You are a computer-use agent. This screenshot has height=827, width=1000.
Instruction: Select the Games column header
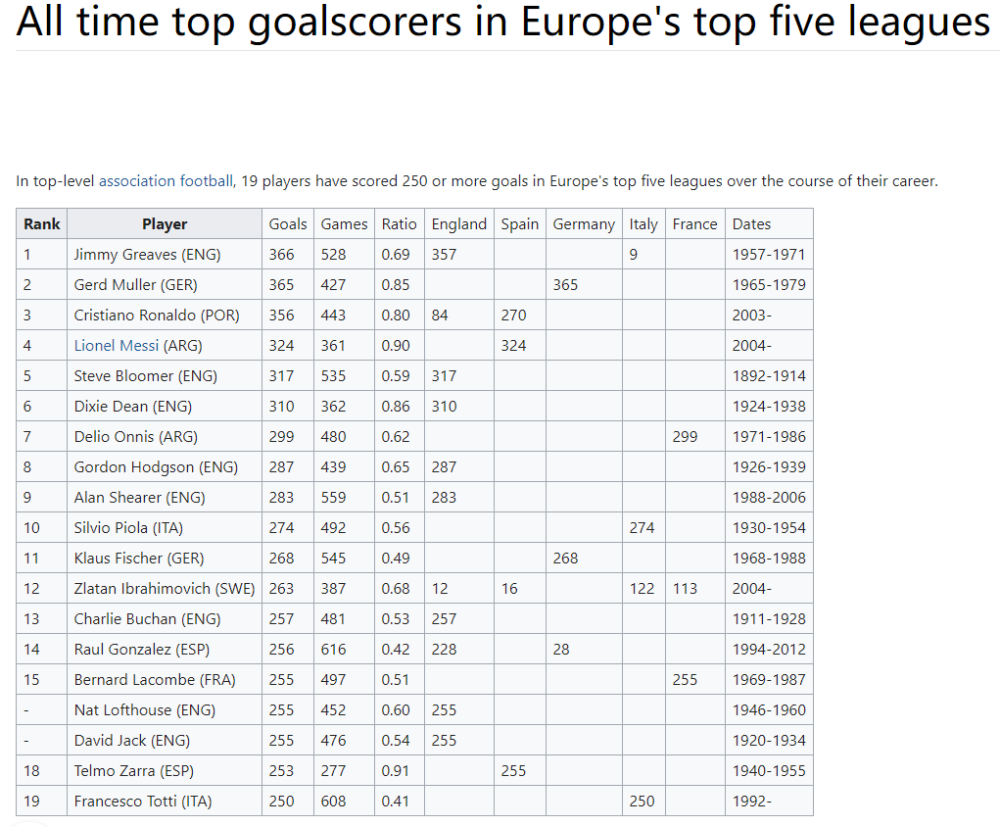[344, 224]
